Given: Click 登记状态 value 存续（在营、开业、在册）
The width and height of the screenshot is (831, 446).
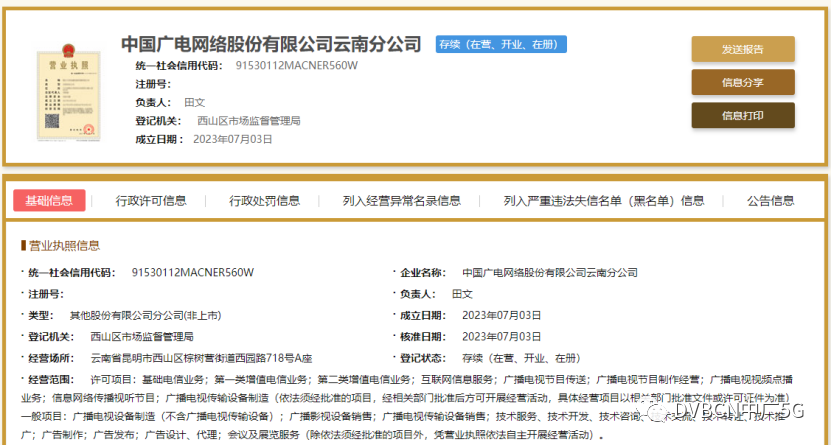Looking at the screenshot, I should coord(521,359).
